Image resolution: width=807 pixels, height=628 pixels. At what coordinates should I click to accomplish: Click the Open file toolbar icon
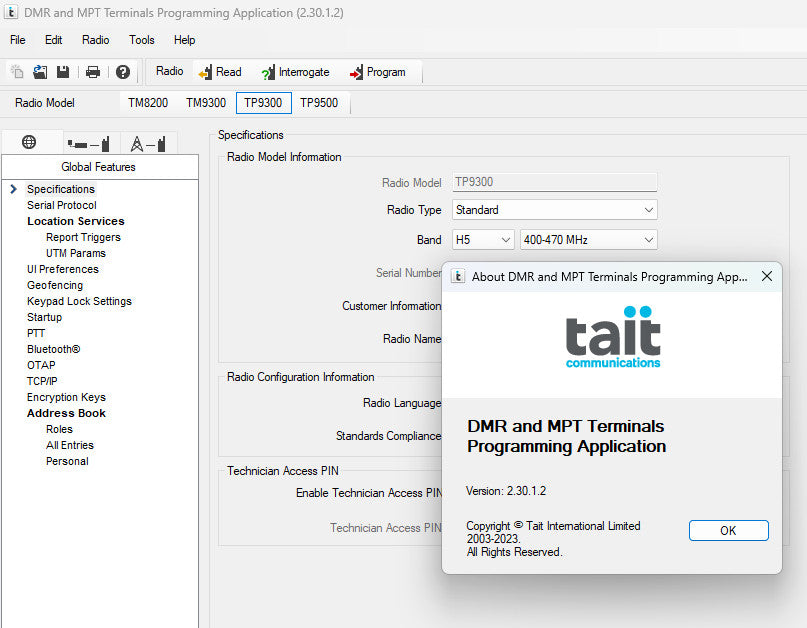[40, 72]
